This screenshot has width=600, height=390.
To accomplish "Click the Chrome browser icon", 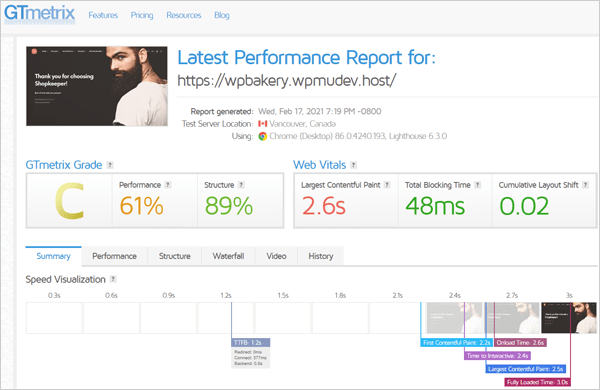I will point(262,136).
